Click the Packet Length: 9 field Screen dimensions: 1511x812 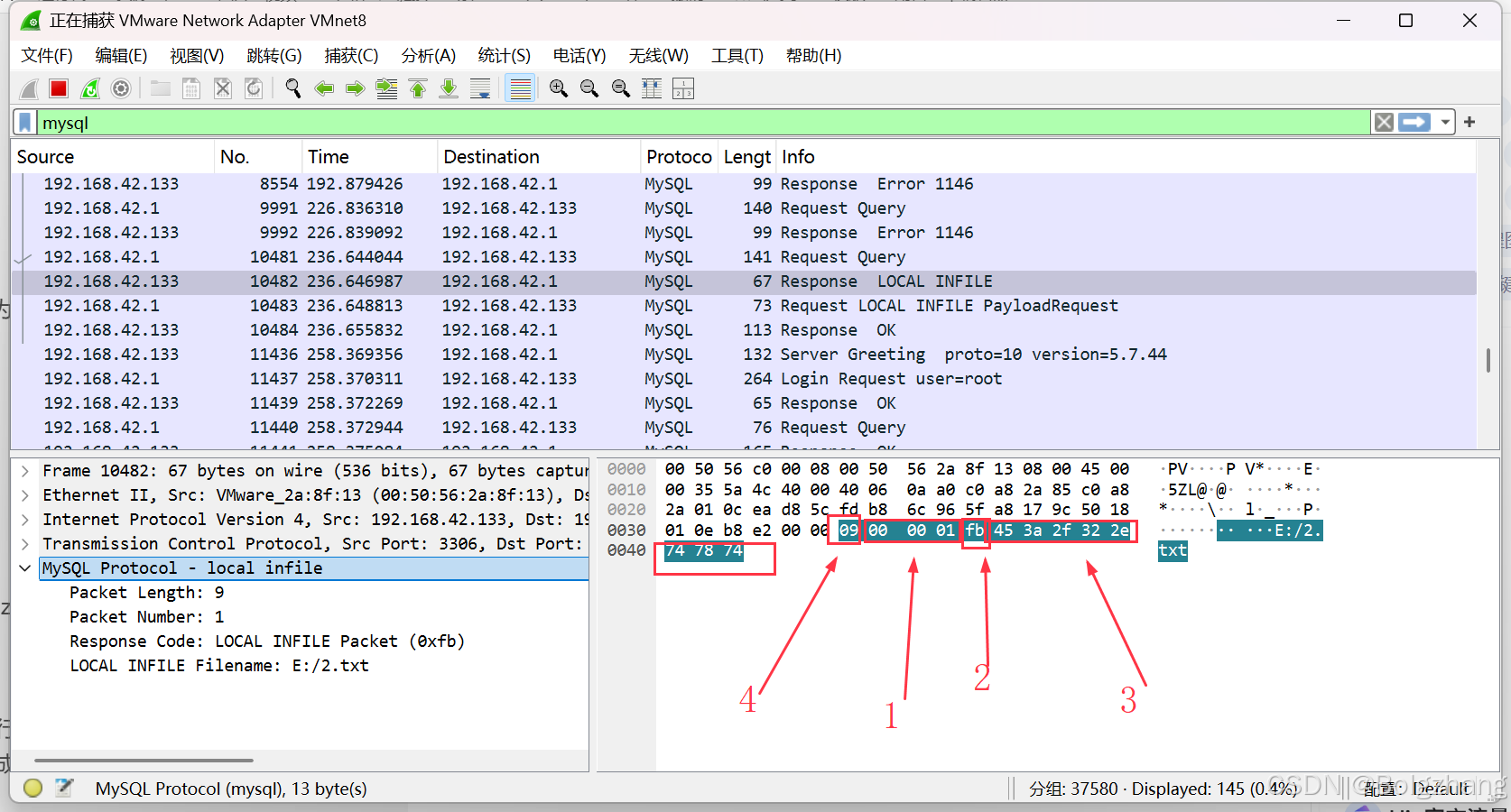pyautogui.click(x=146, y=593)
